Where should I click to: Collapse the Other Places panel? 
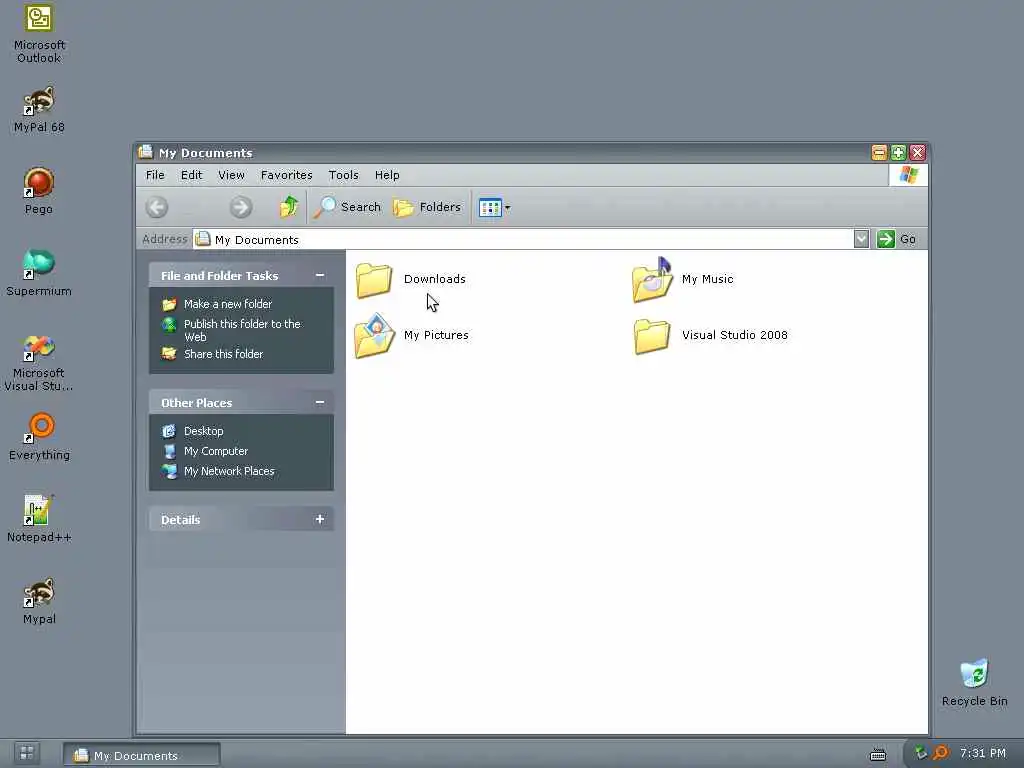[x=319, y=402]
